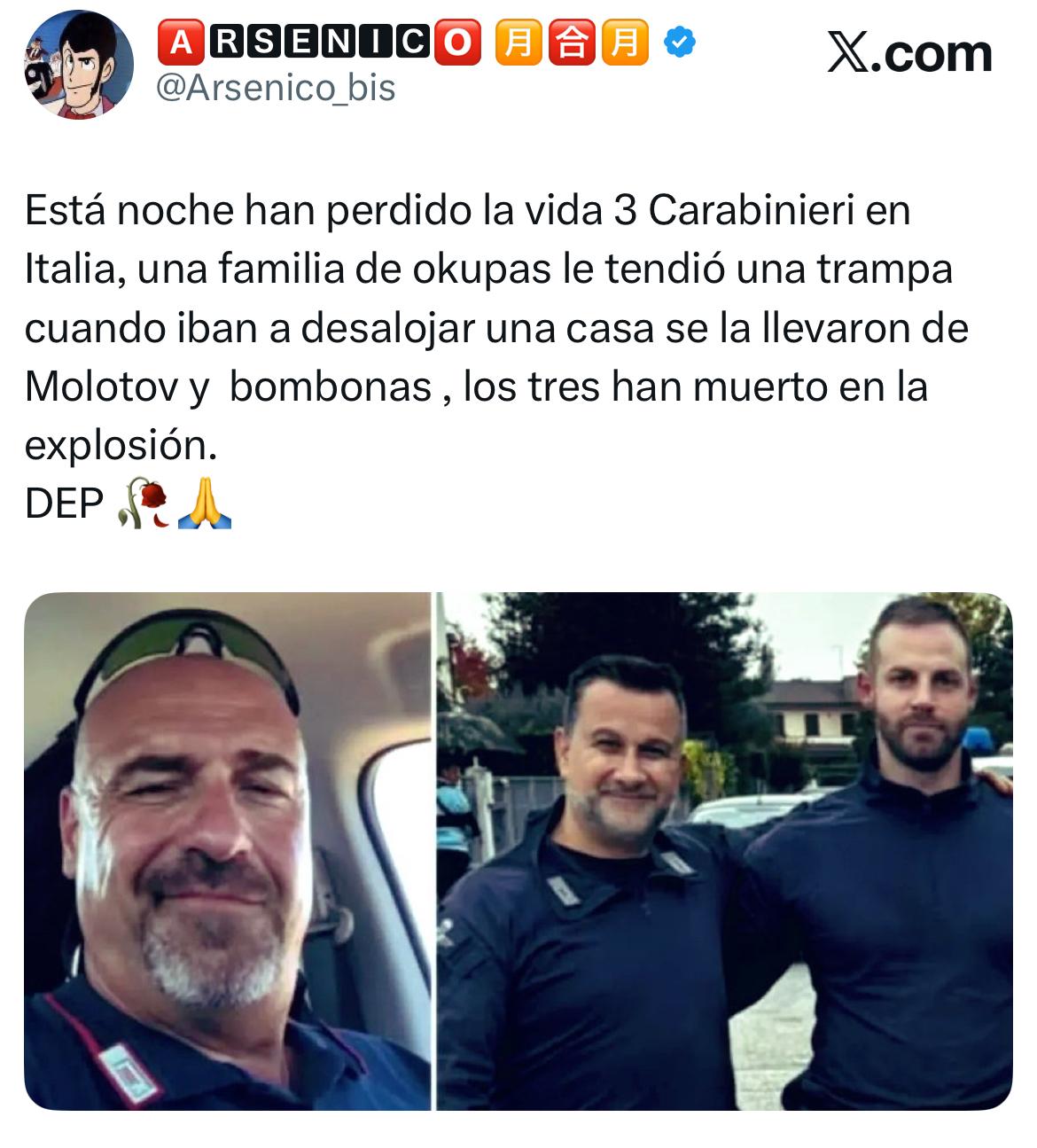Click the boxed letter N in display name
Viewport: 1037px width, 1148px height.
tap(337, 43)
